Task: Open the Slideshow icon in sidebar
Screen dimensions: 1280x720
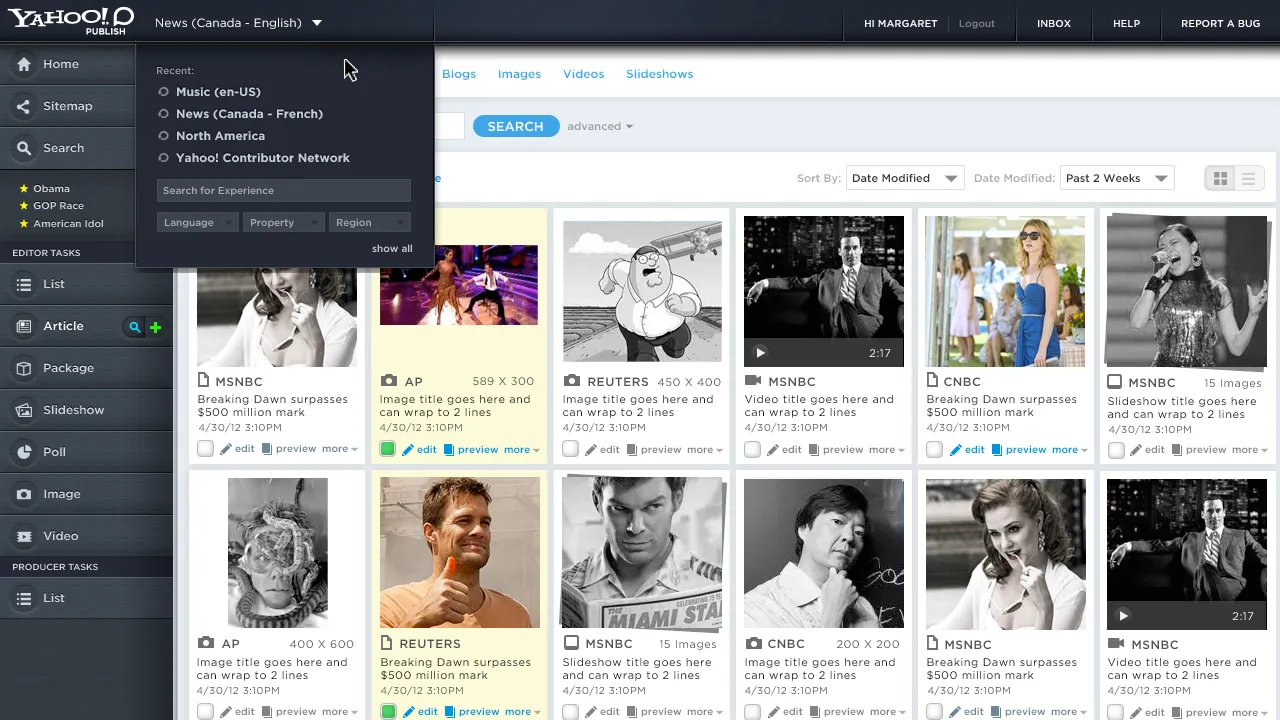Action: pyautogui.click(x=24, y=410)
